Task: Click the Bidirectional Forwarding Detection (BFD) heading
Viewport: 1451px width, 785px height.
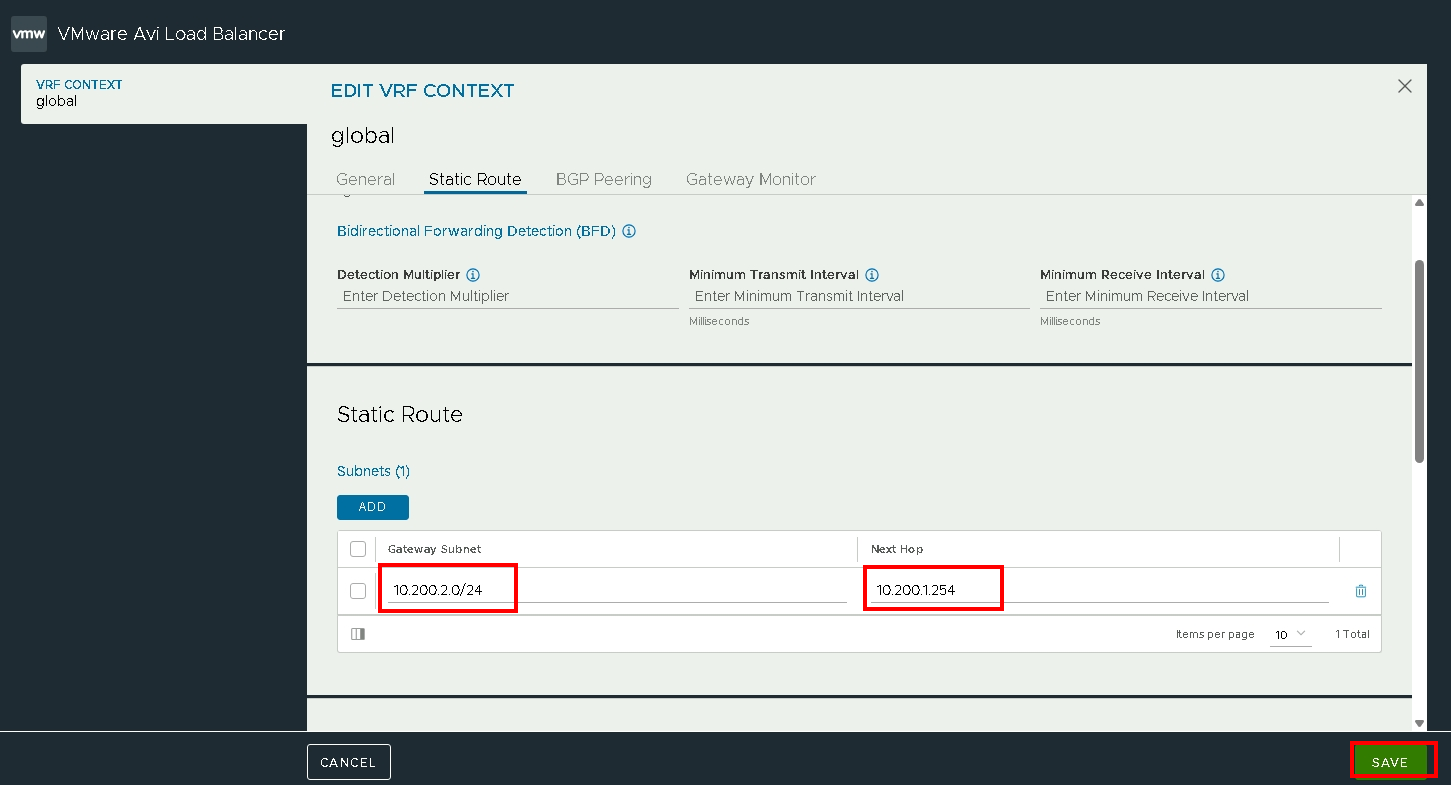Action: tap(476, 231)
